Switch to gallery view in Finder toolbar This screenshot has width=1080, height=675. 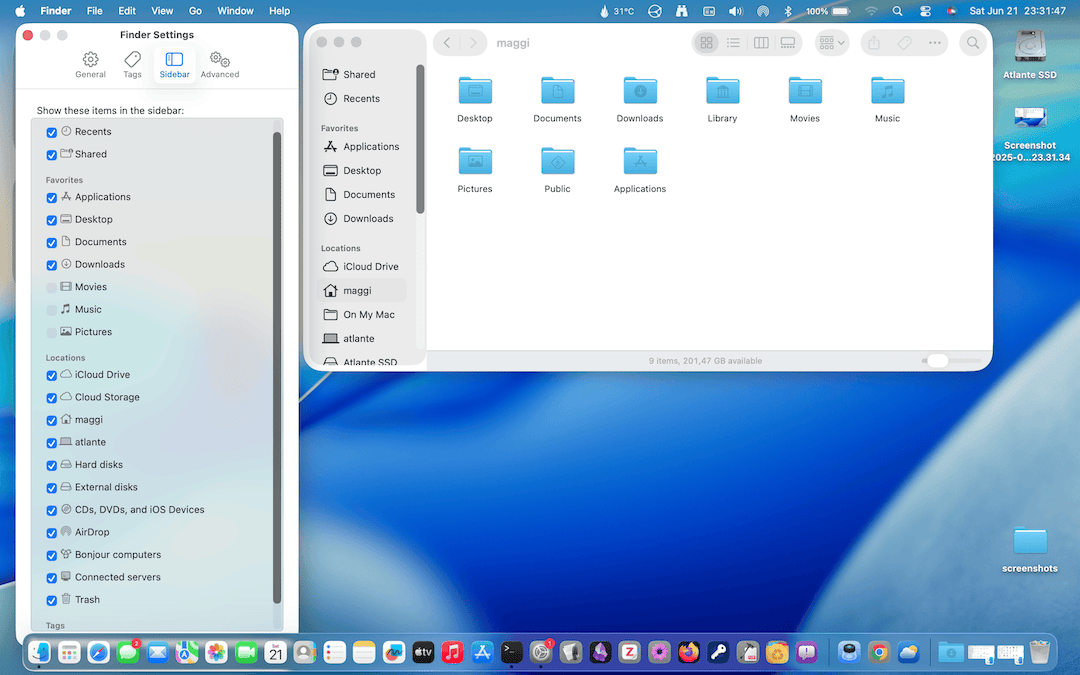788,43
